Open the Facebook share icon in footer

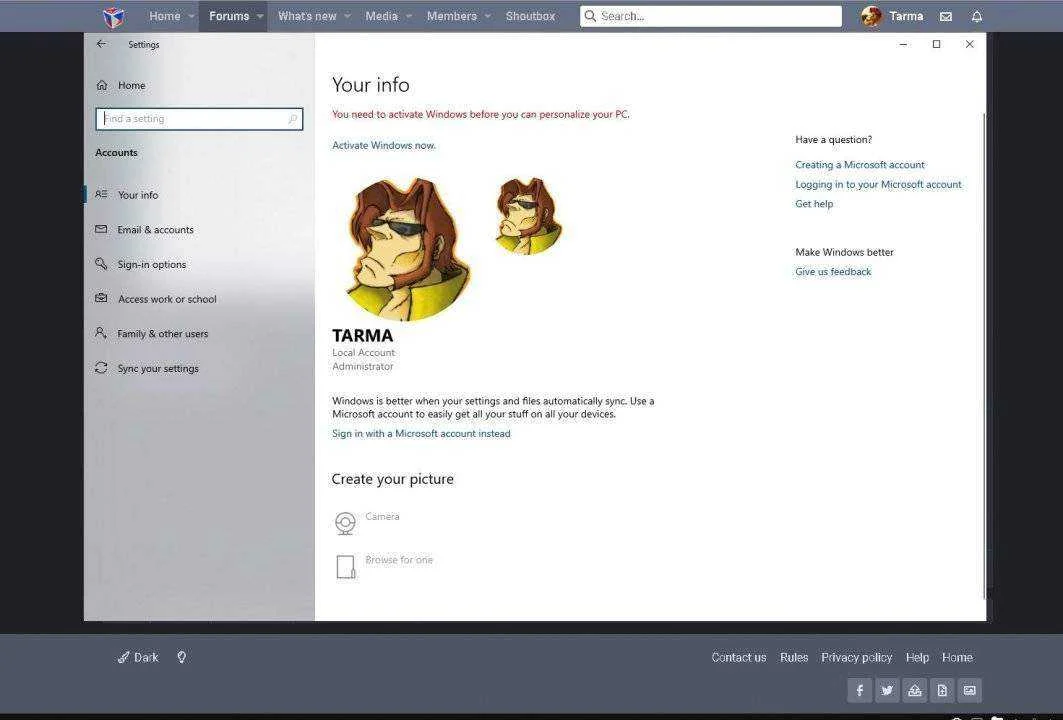(x=860, y=690)
